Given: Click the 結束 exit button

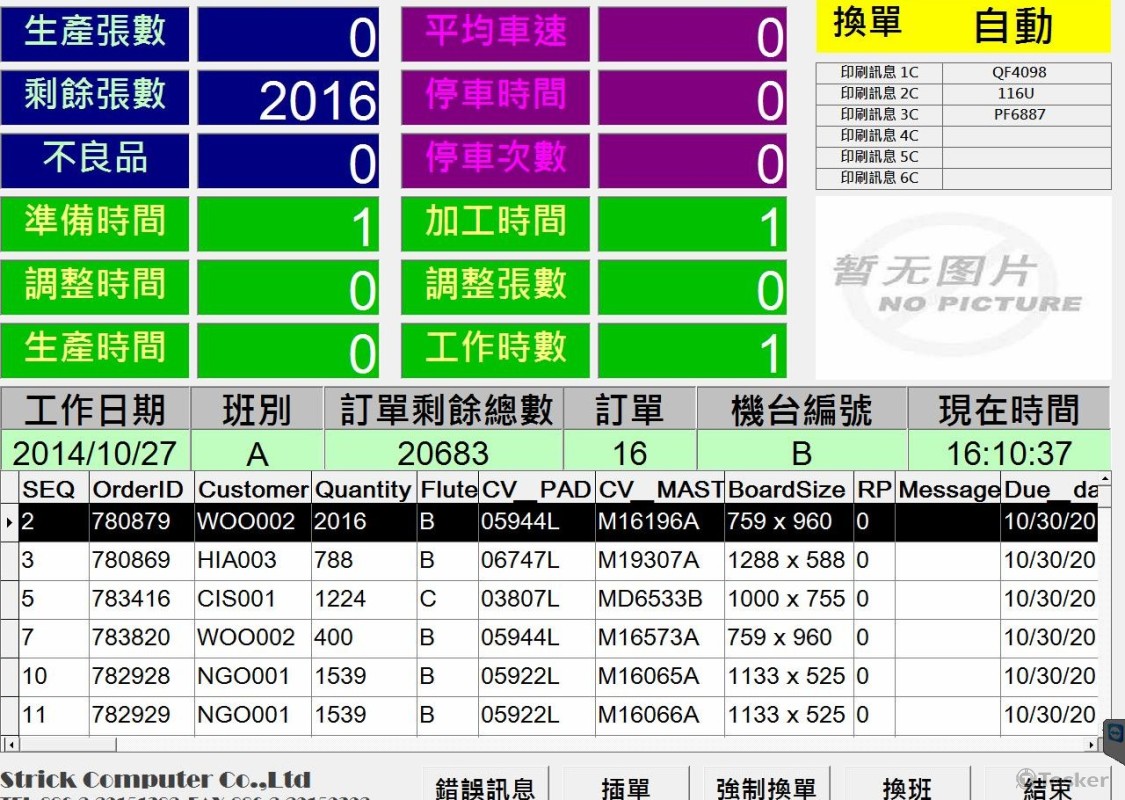Looking at the screenshot, I should click(x=1047, y=786).
